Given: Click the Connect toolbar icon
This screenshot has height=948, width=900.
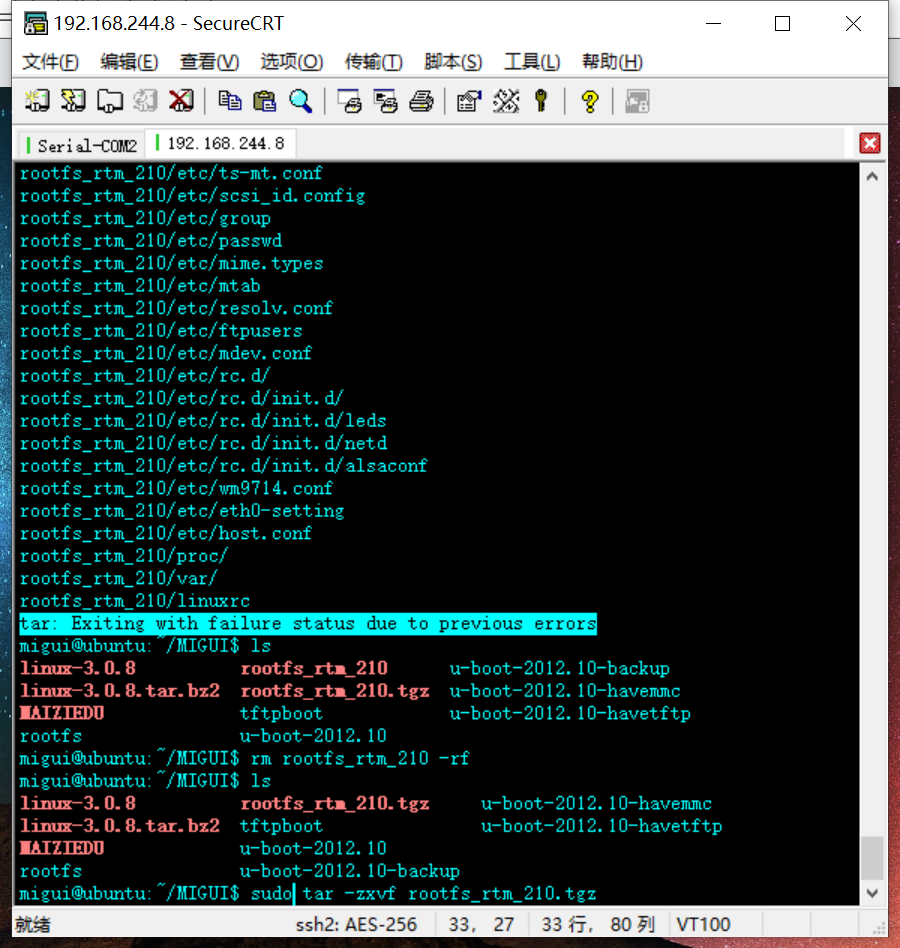Looking at the screenshot, I should [37, 101].
